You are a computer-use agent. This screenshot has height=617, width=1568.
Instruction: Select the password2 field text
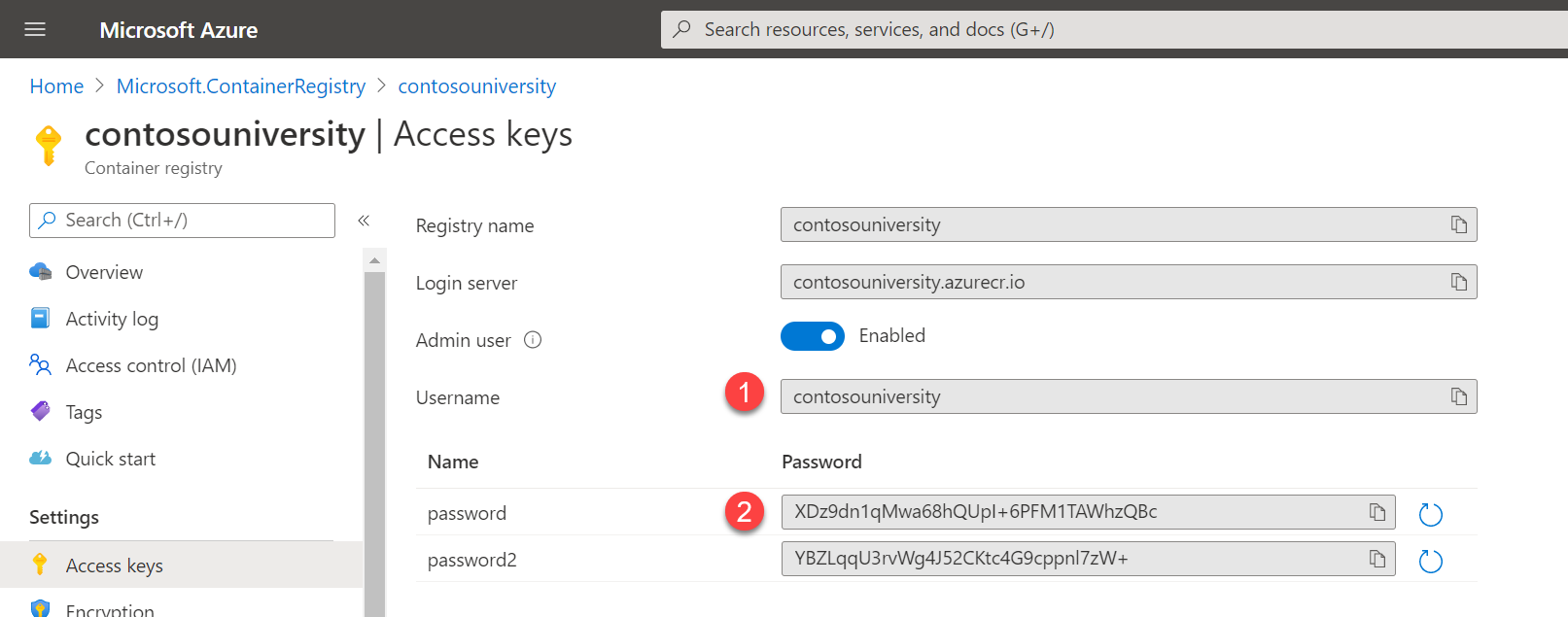[x=1088, y=559]
